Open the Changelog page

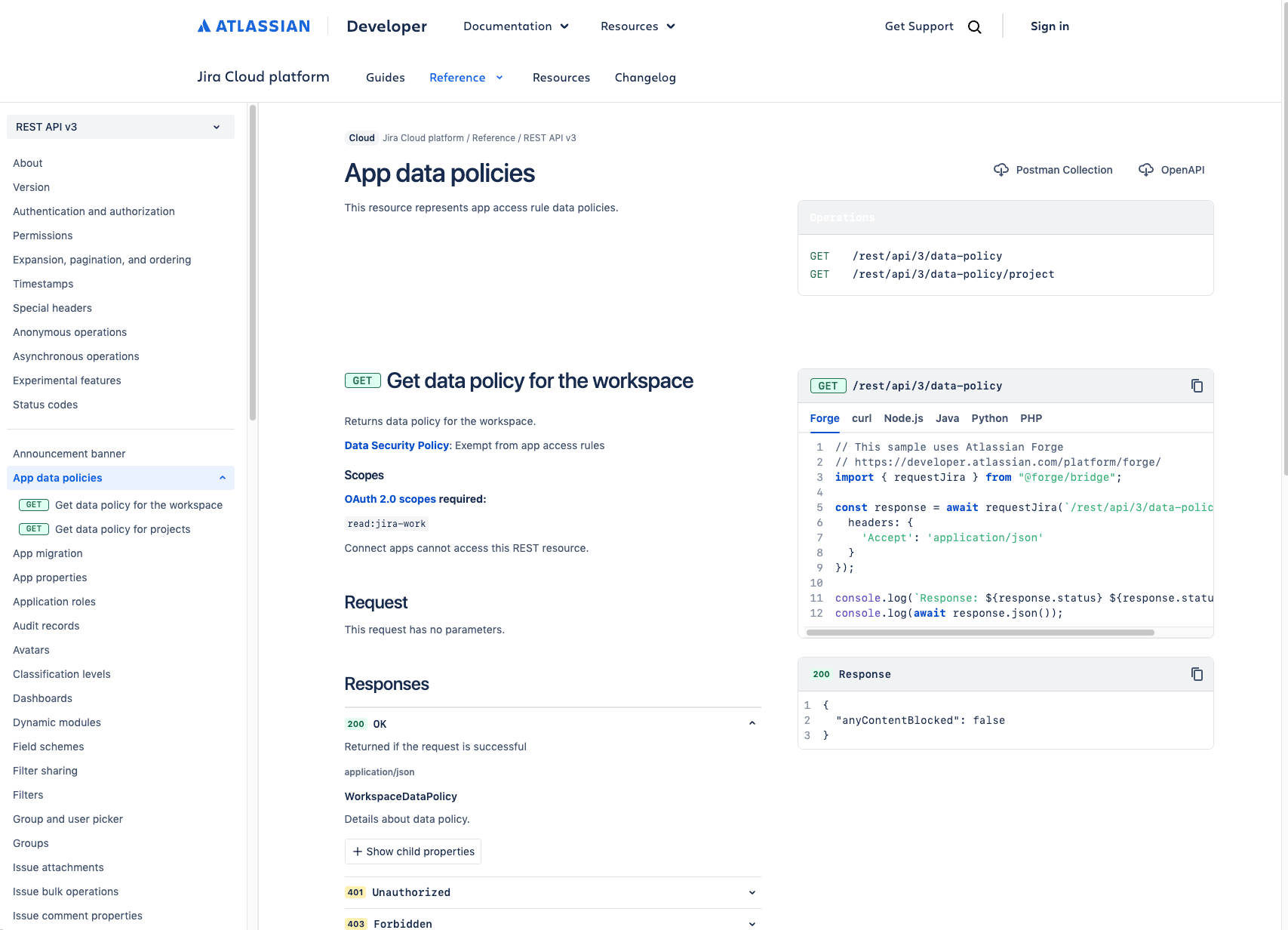point(645,78)
